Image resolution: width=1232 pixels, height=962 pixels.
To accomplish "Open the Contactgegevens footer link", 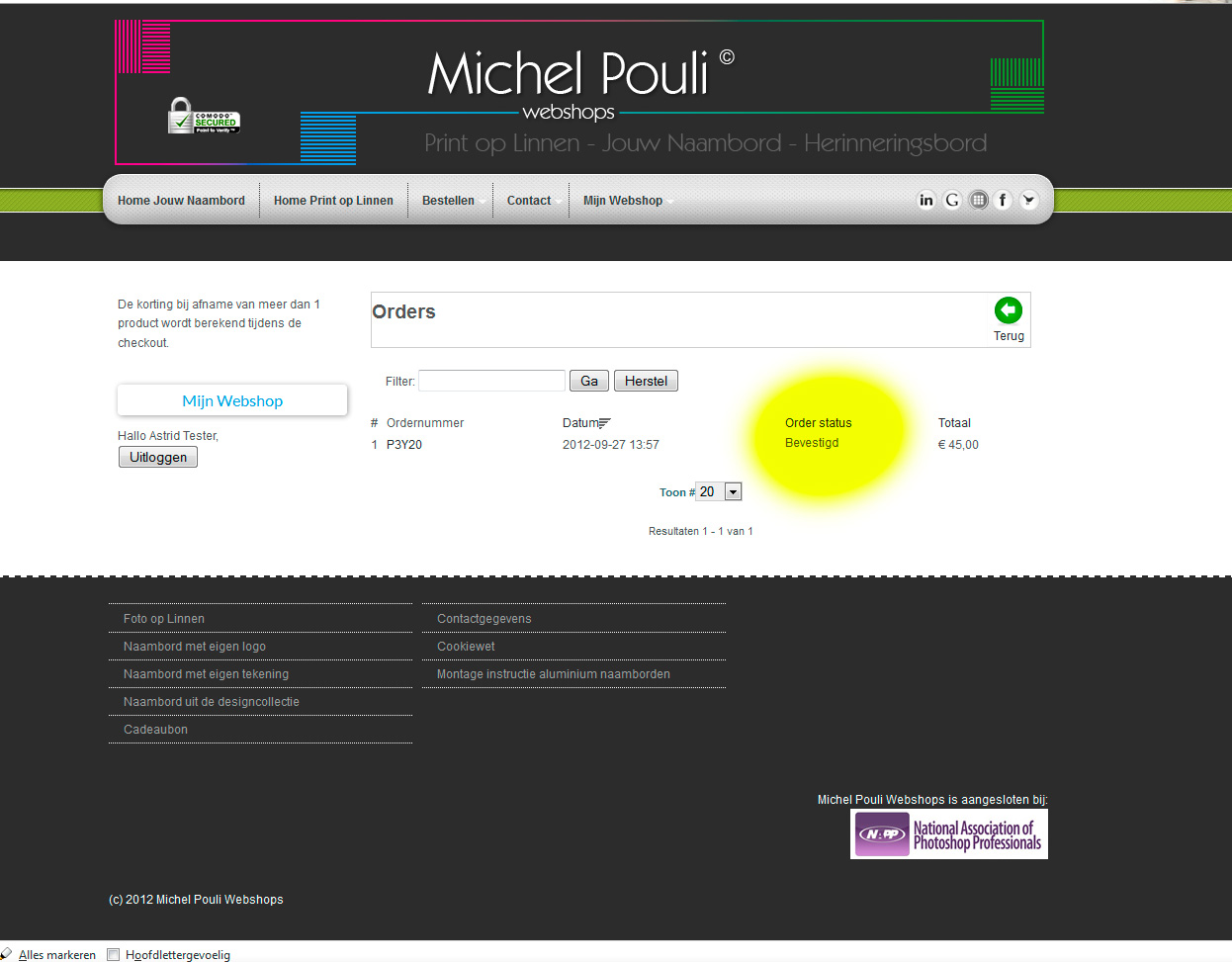I will coord(484,619).
